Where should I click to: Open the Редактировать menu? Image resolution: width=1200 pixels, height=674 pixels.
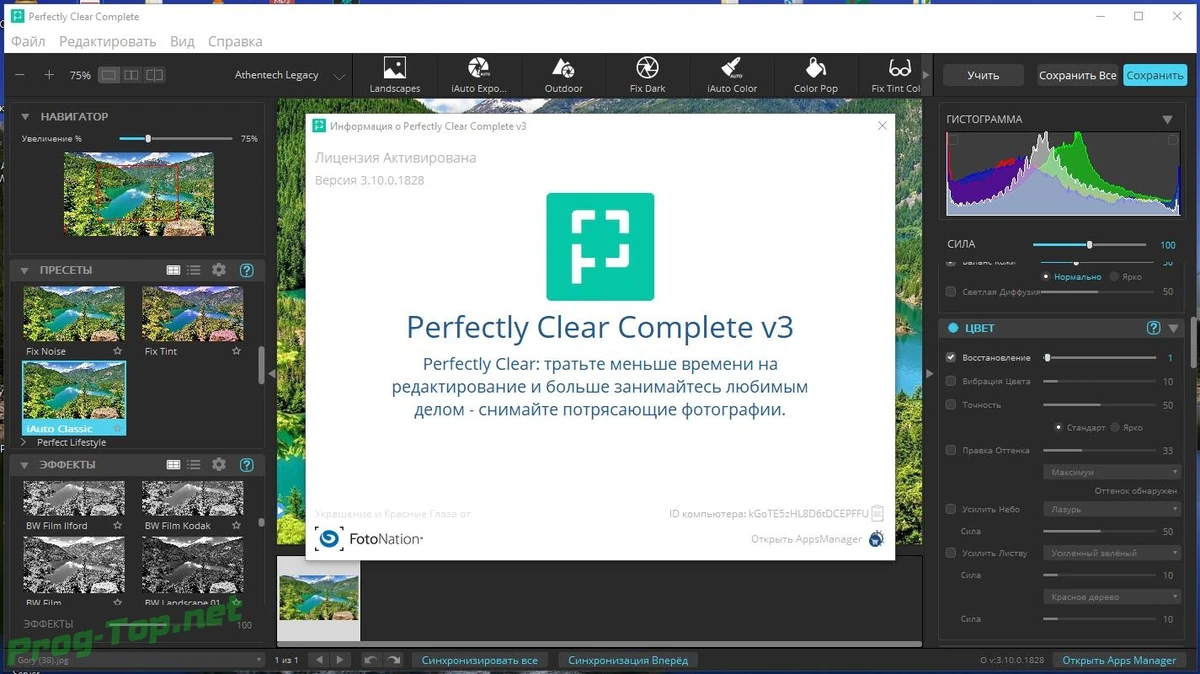(108, 42)
